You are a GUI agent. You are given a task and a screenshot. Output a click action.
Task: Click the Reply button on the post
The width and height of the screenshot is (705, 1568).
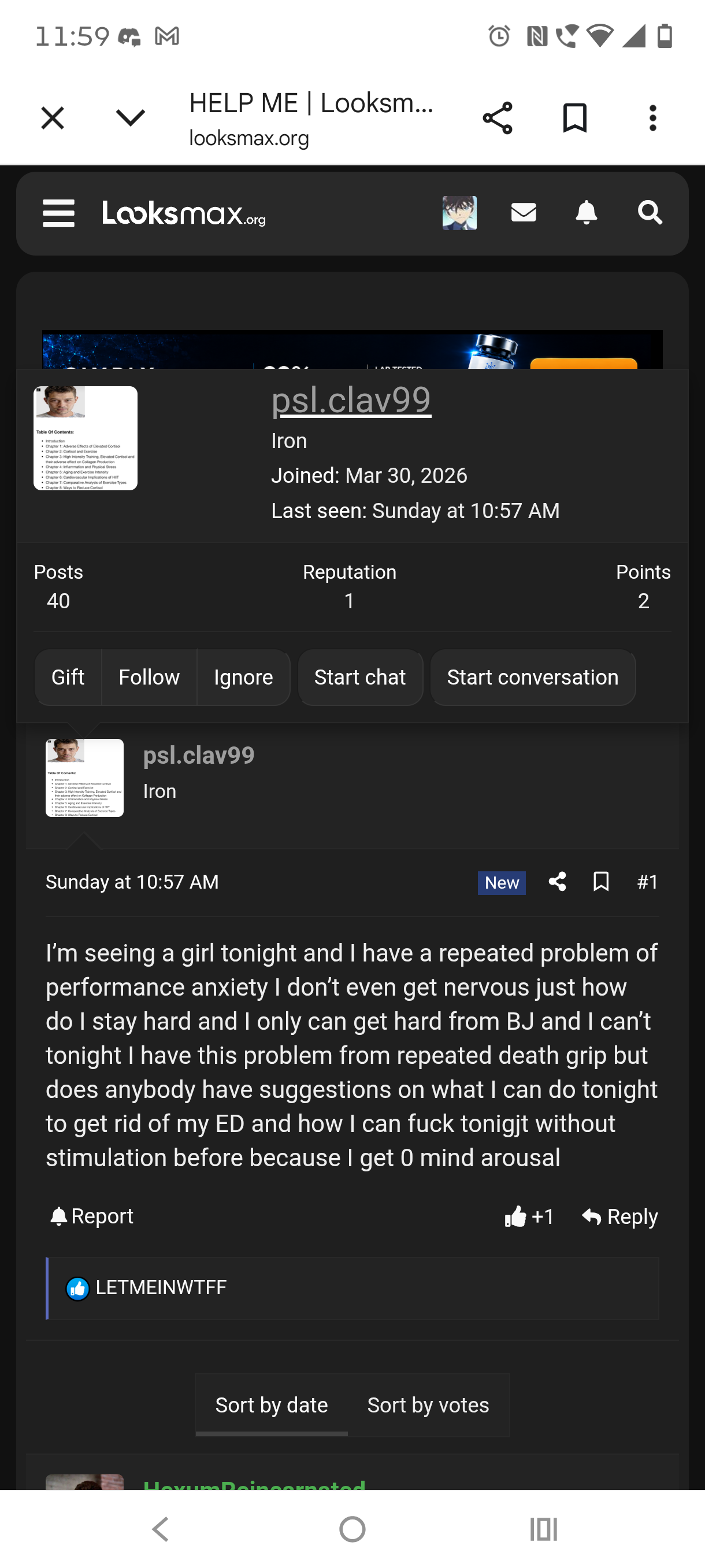(x=619, y=1216)
